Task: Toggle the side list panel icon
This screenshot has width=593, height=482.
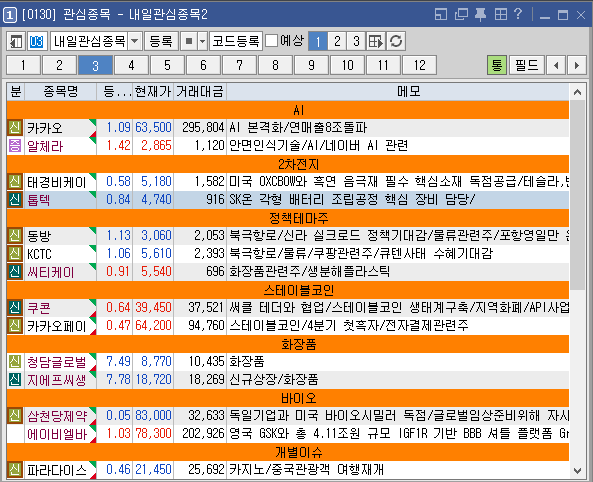Action: (x=16, y=41)
